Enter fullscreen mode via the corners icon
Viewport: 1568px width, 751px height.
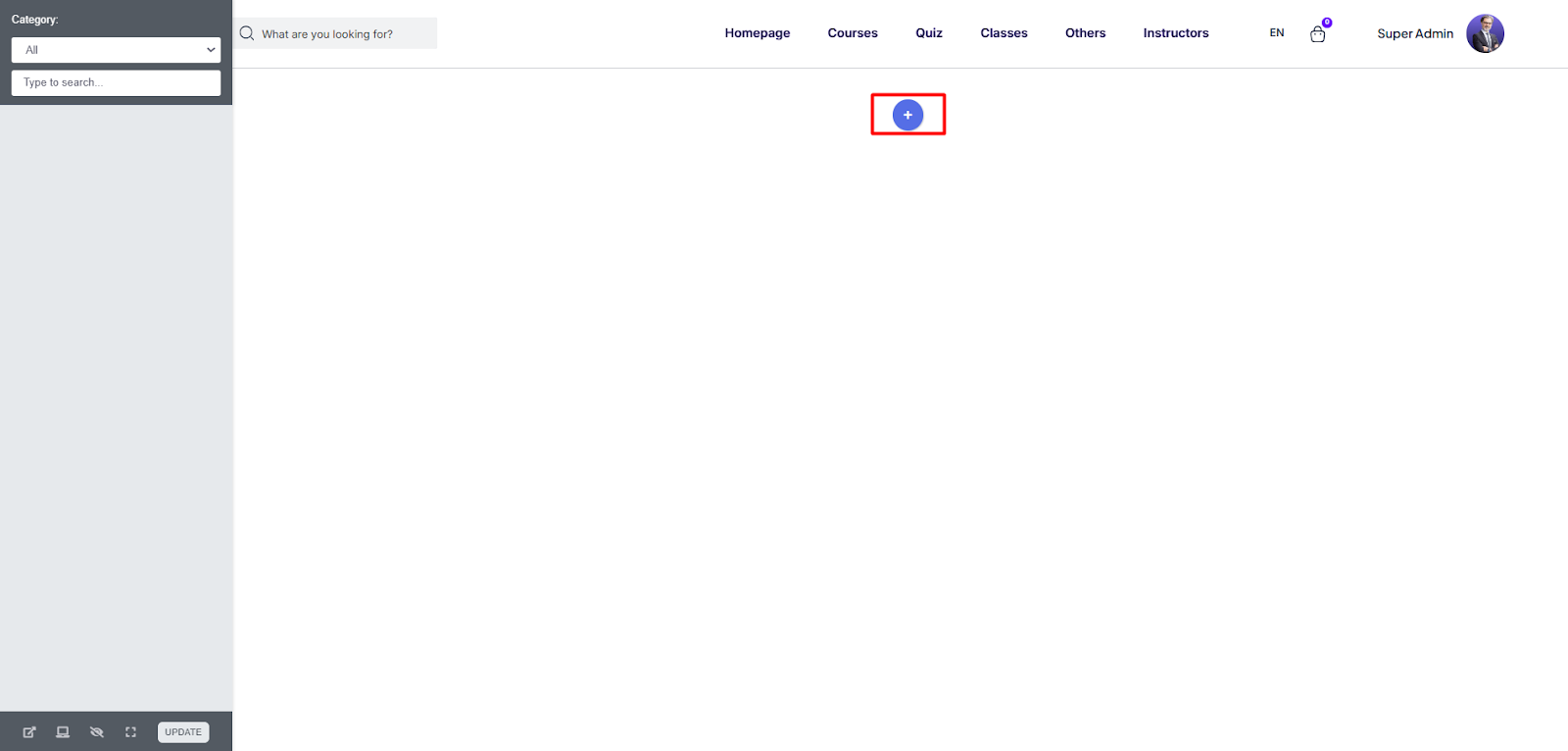(x=130, y=732)
